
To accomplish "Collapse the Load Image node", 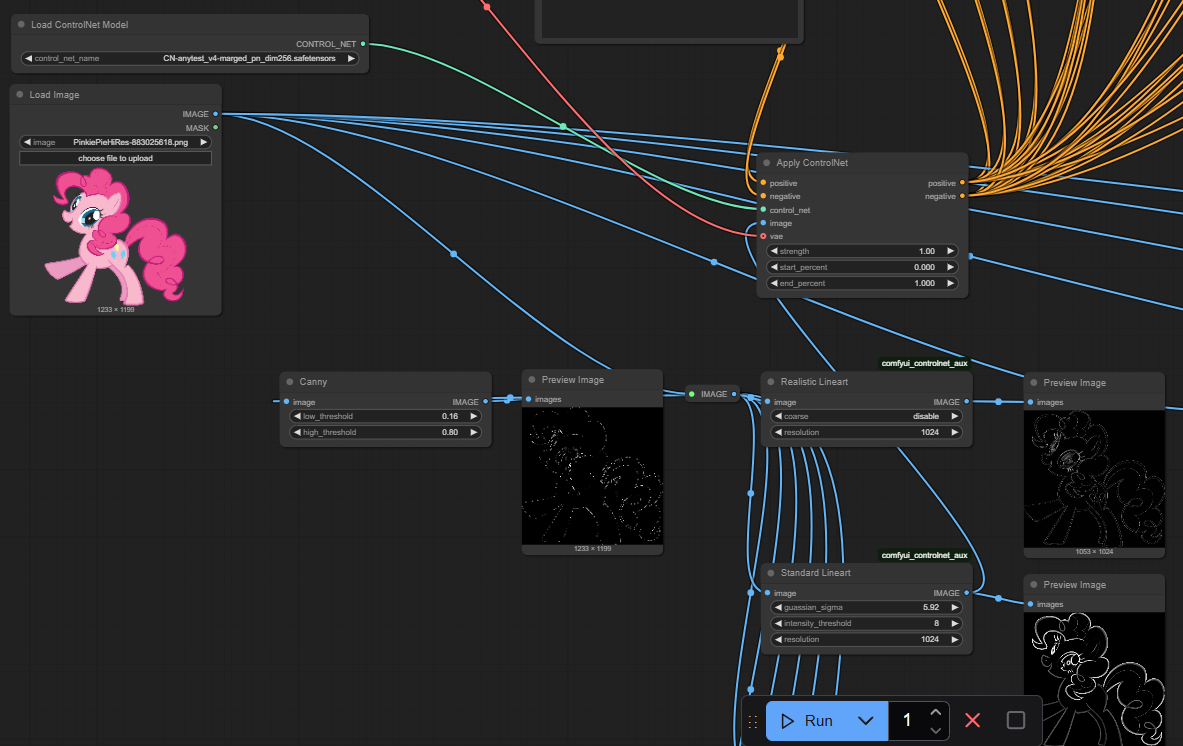I will 20,95.
